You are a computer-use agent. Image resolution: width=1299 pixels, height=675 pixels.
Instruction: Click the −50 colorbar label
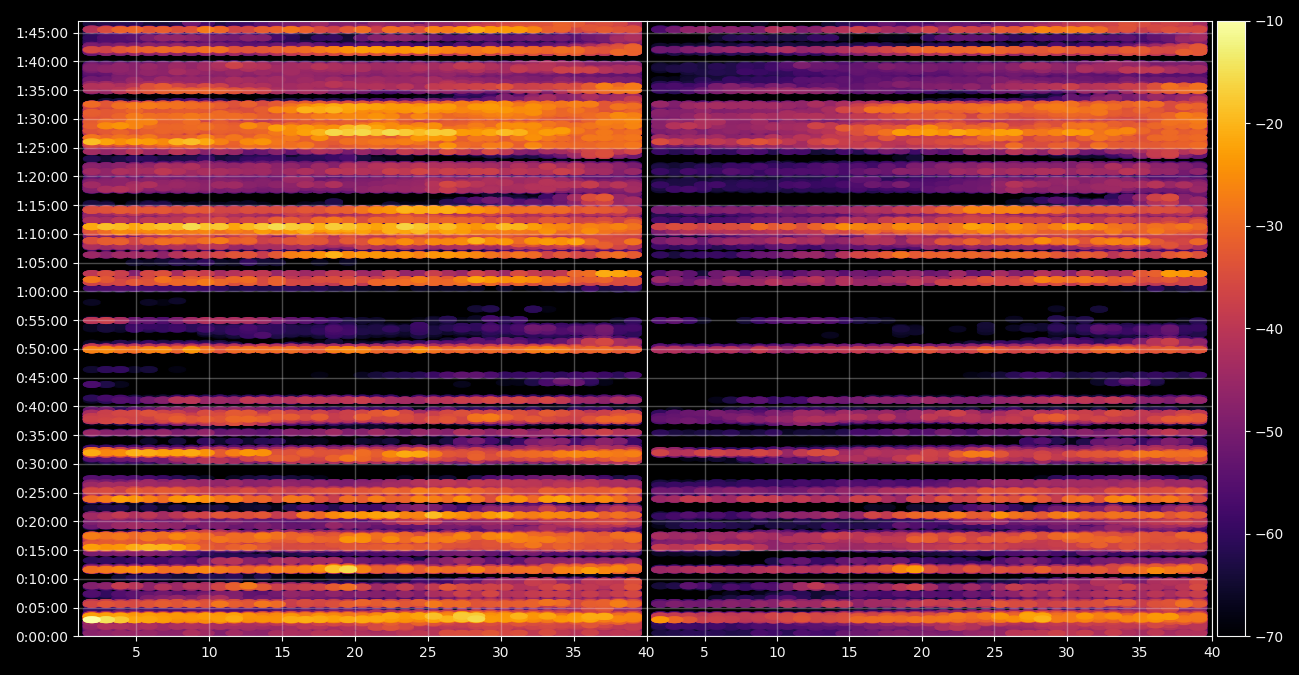coord(1270,432)
